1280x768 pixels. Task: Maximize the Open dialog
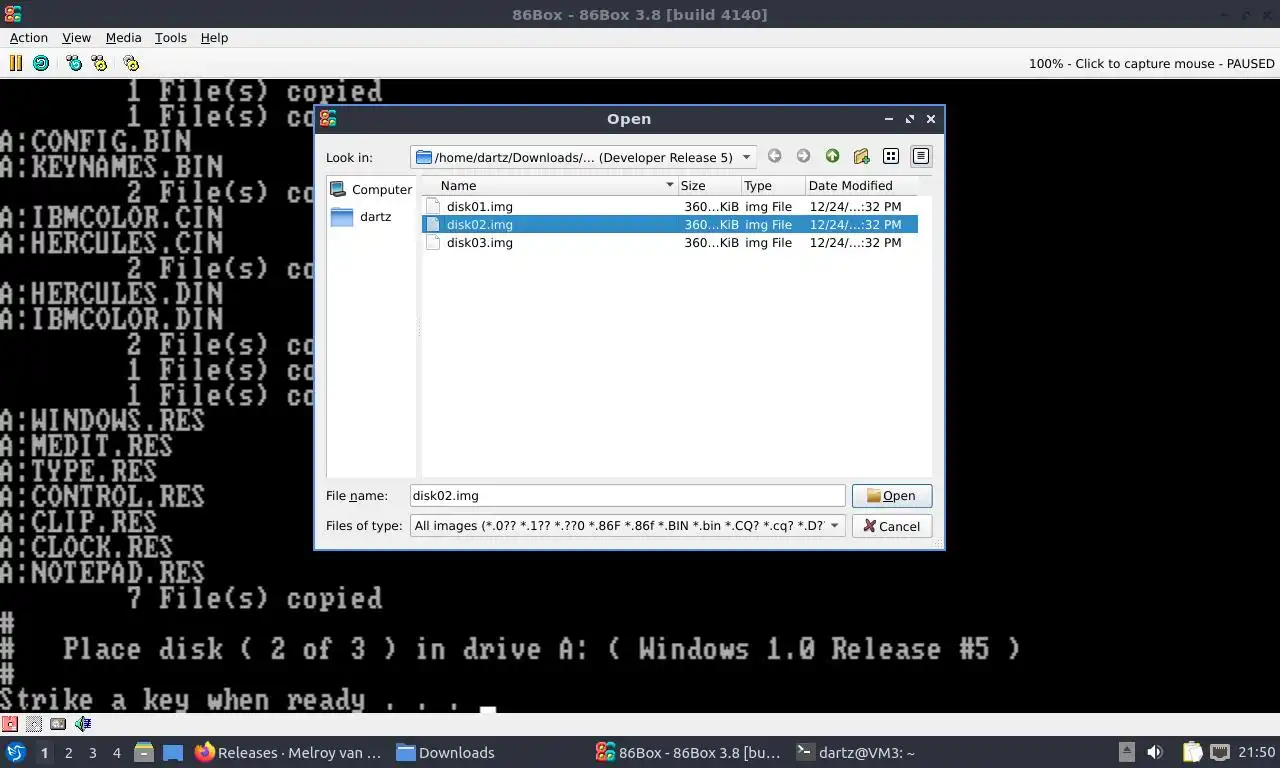click(910, 119)
